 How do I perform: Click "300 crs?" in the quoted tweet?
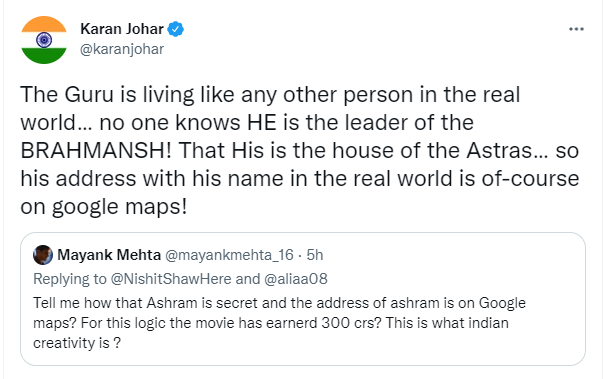(x=351, y=323)
